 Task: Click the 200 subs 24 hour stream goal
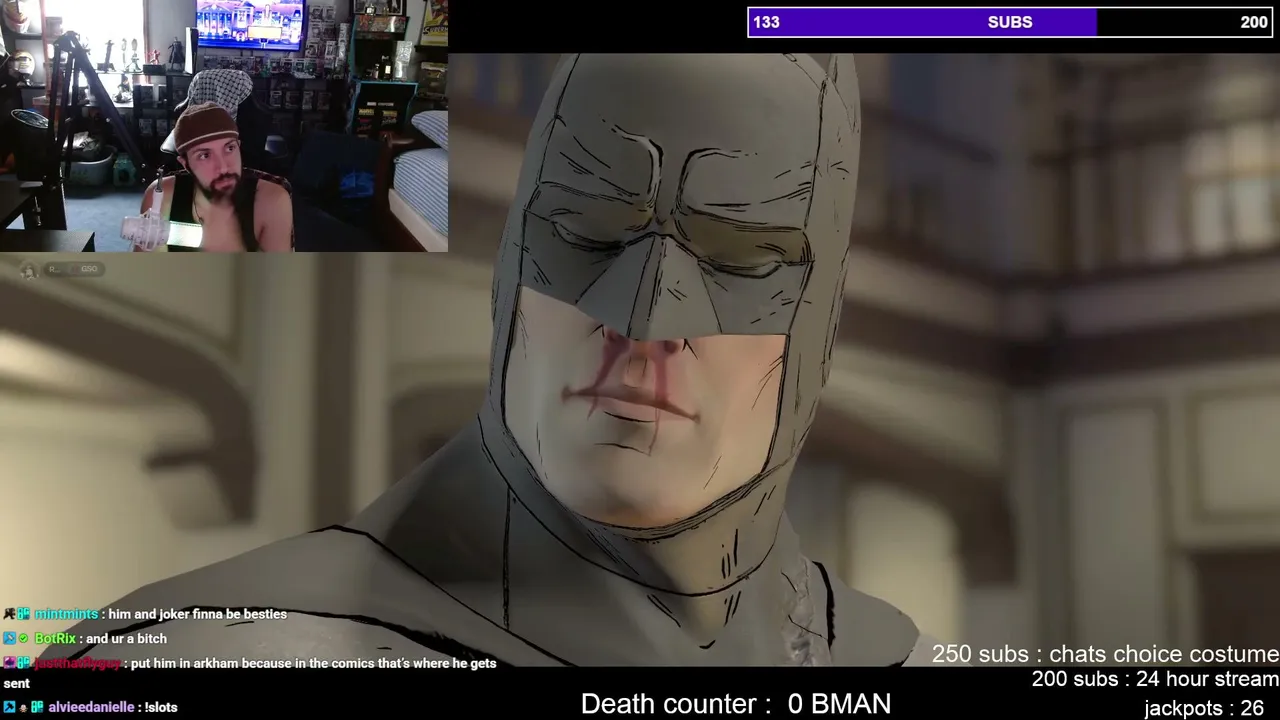click(1155, 680)
